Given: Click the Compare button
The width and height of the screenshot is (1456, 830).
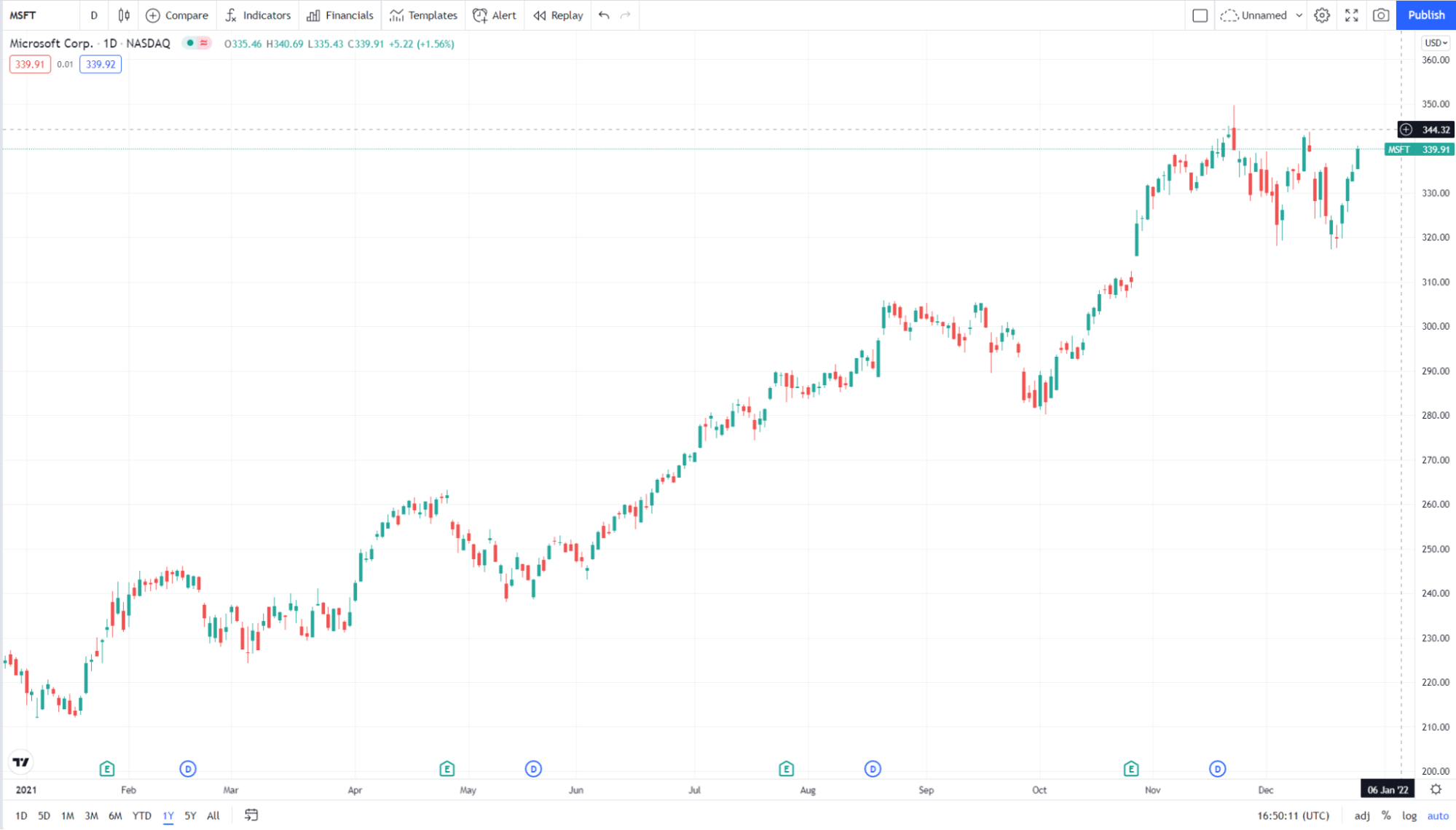Looking at the screenshot, I should coord(177,15).
